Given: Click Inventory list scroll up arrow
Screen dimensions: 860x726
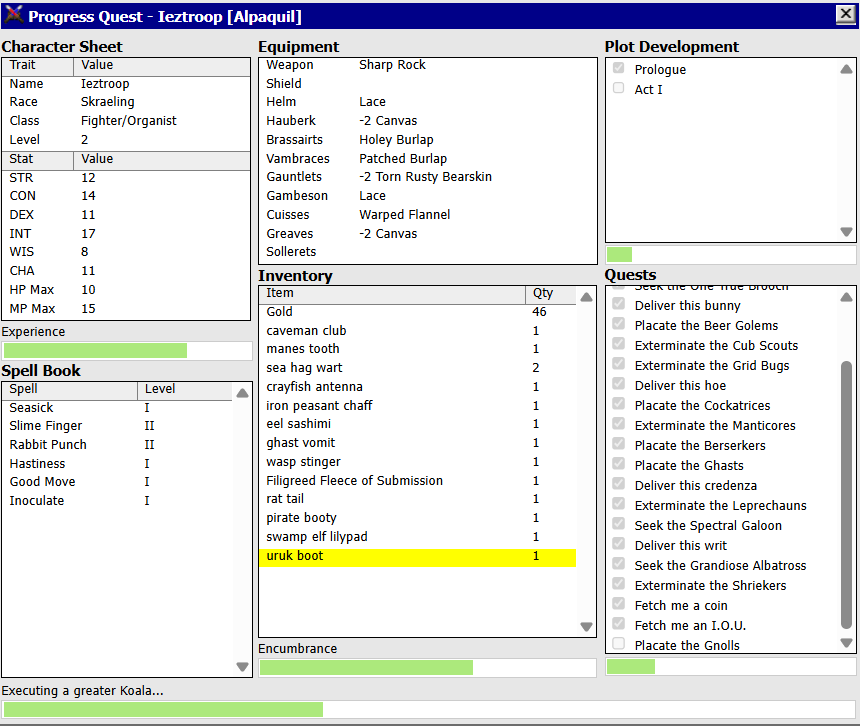Looking at the screenshot, I should 586,297.
